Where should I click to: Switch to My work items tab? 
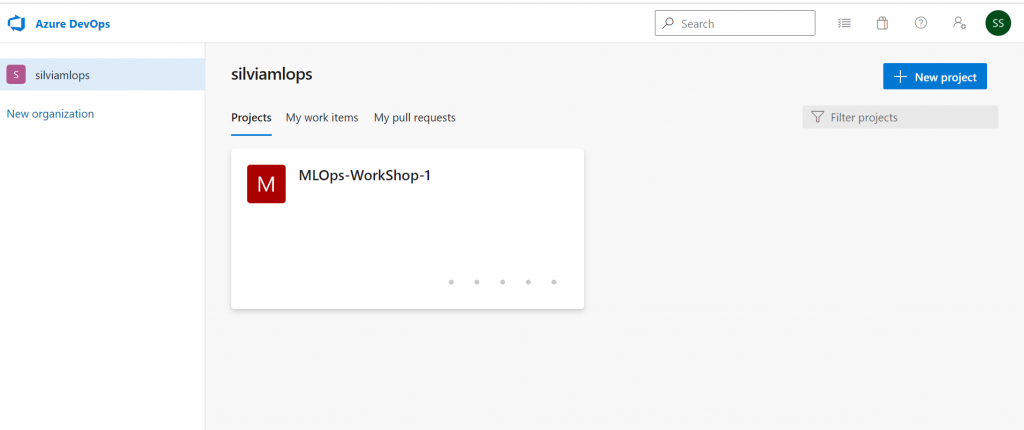pos(322,118)
